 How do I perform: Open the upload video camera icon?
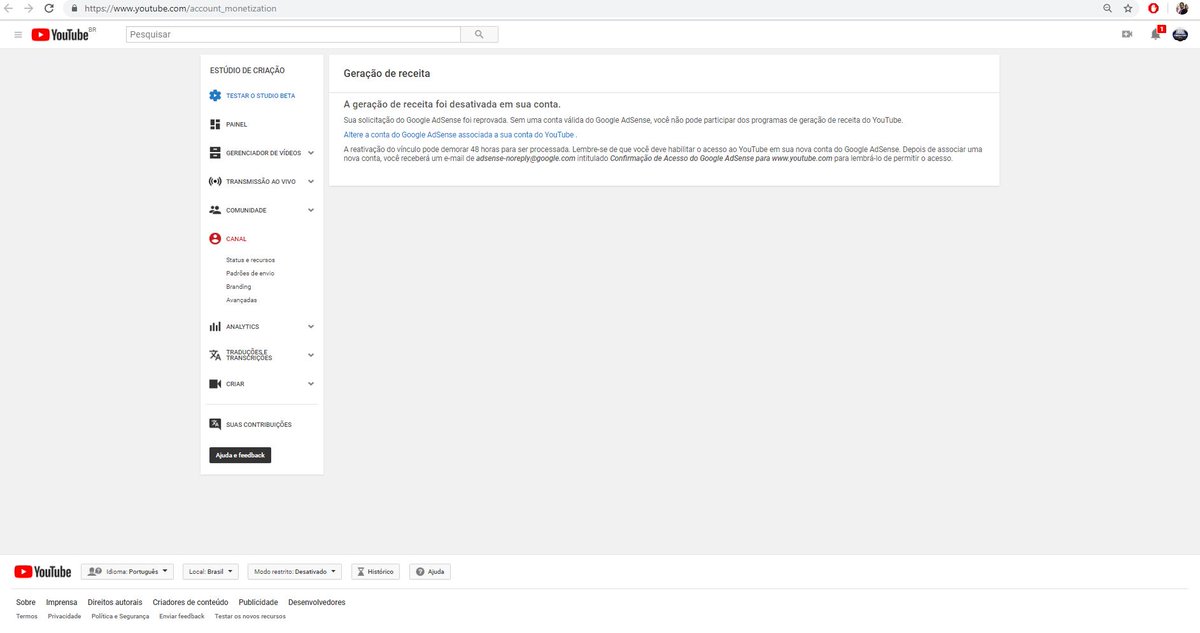(1127, 34)
